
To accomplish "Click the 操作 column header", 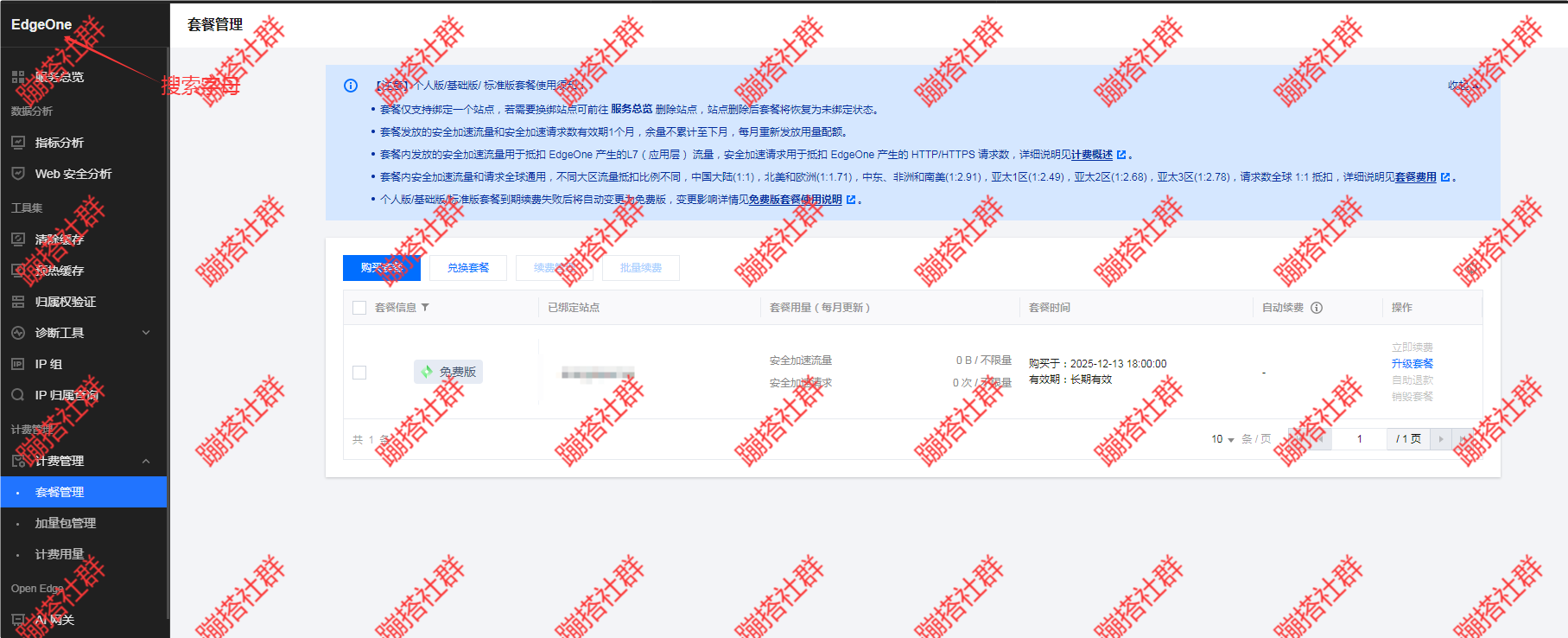I will click(1402, 308).
